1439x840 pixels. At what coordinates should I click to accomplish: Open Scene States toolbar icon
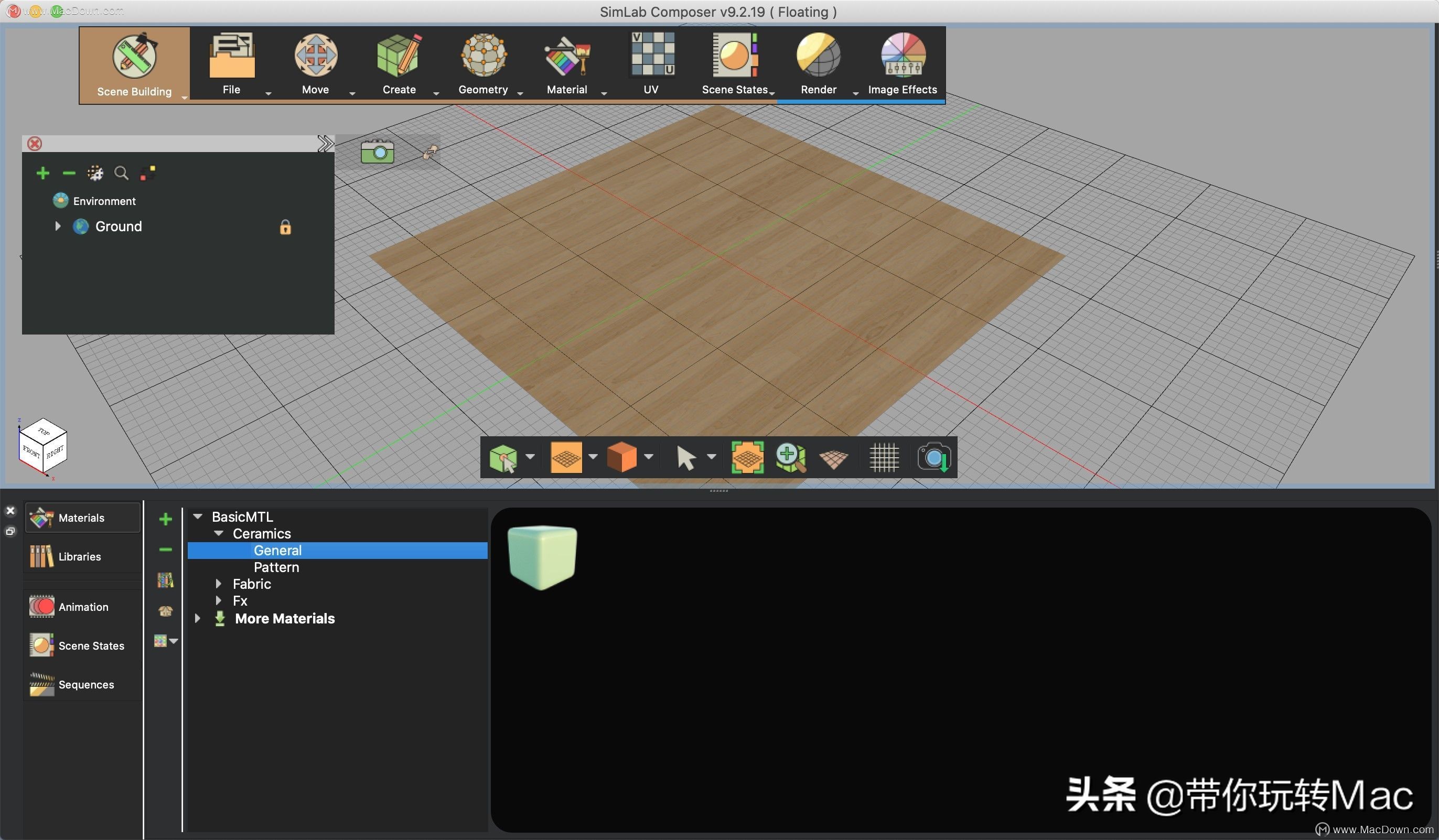735,55
